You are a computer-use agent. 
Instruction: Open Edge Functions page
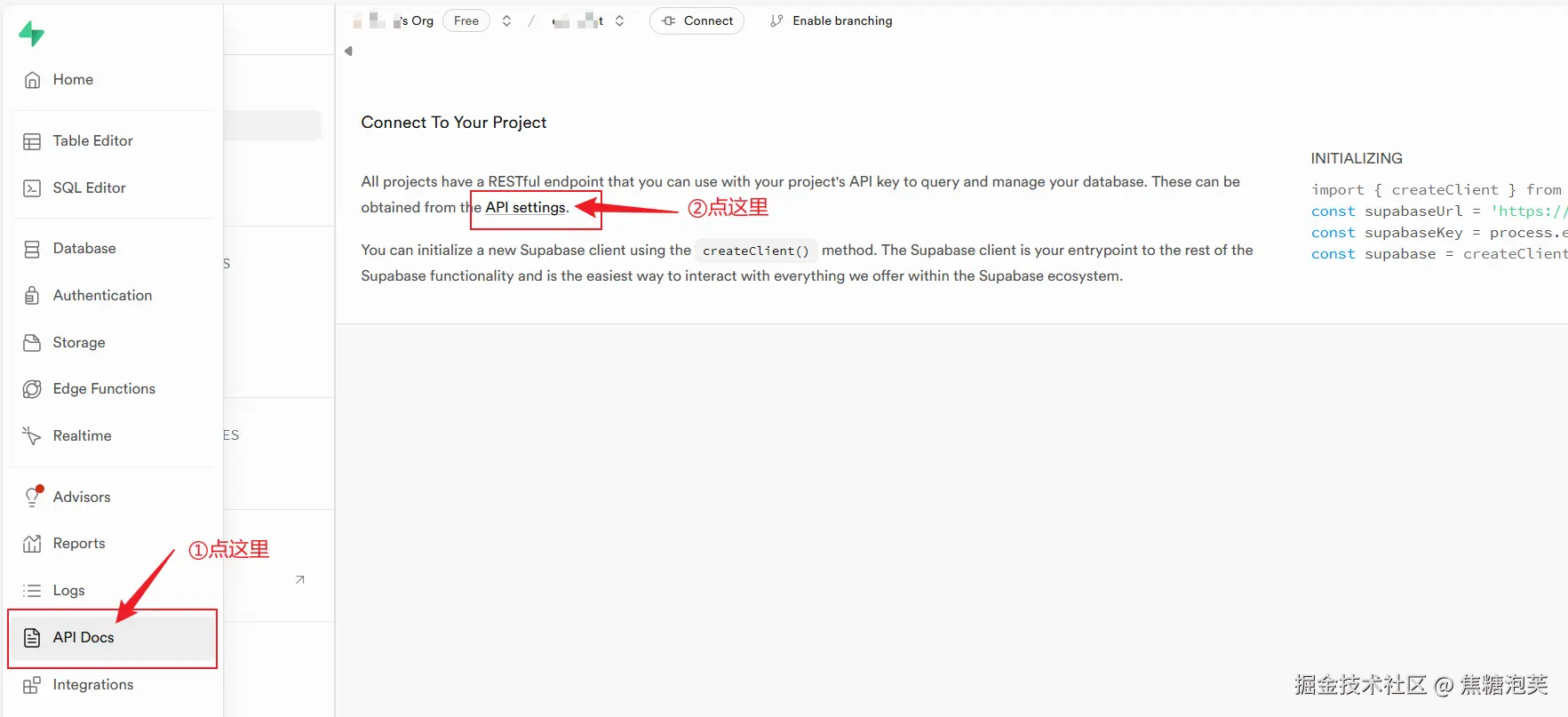click(x=112, y=389)
